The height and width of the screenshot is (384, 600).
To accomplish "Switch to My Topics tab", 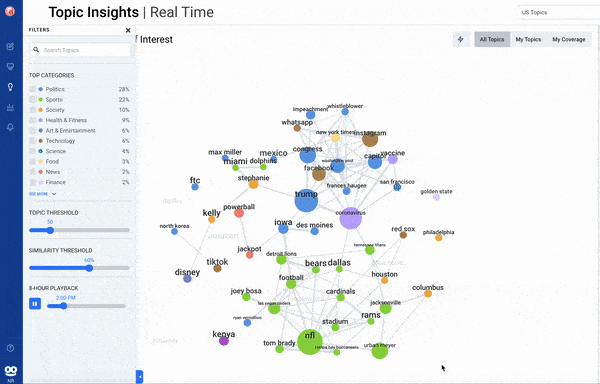I will click(528, 39).
